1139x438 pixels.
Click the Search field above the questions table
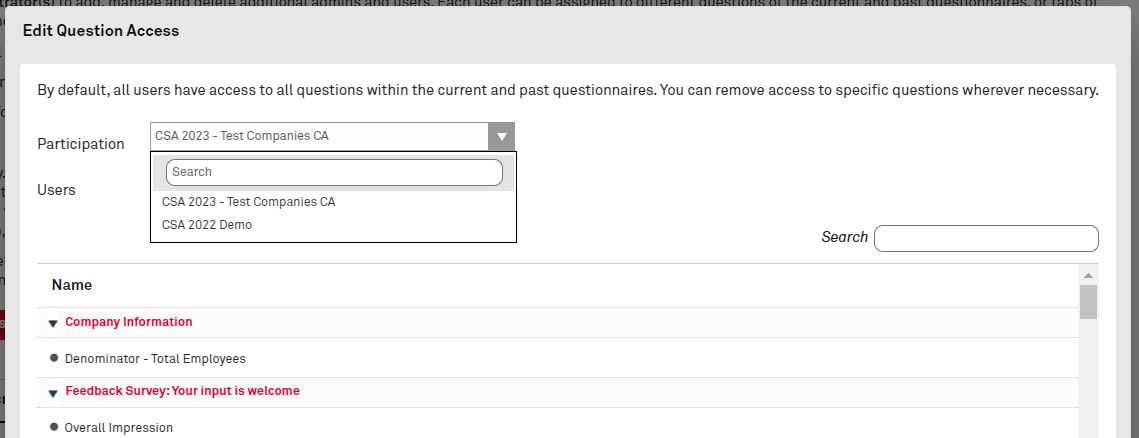click(x=985, y=238)
